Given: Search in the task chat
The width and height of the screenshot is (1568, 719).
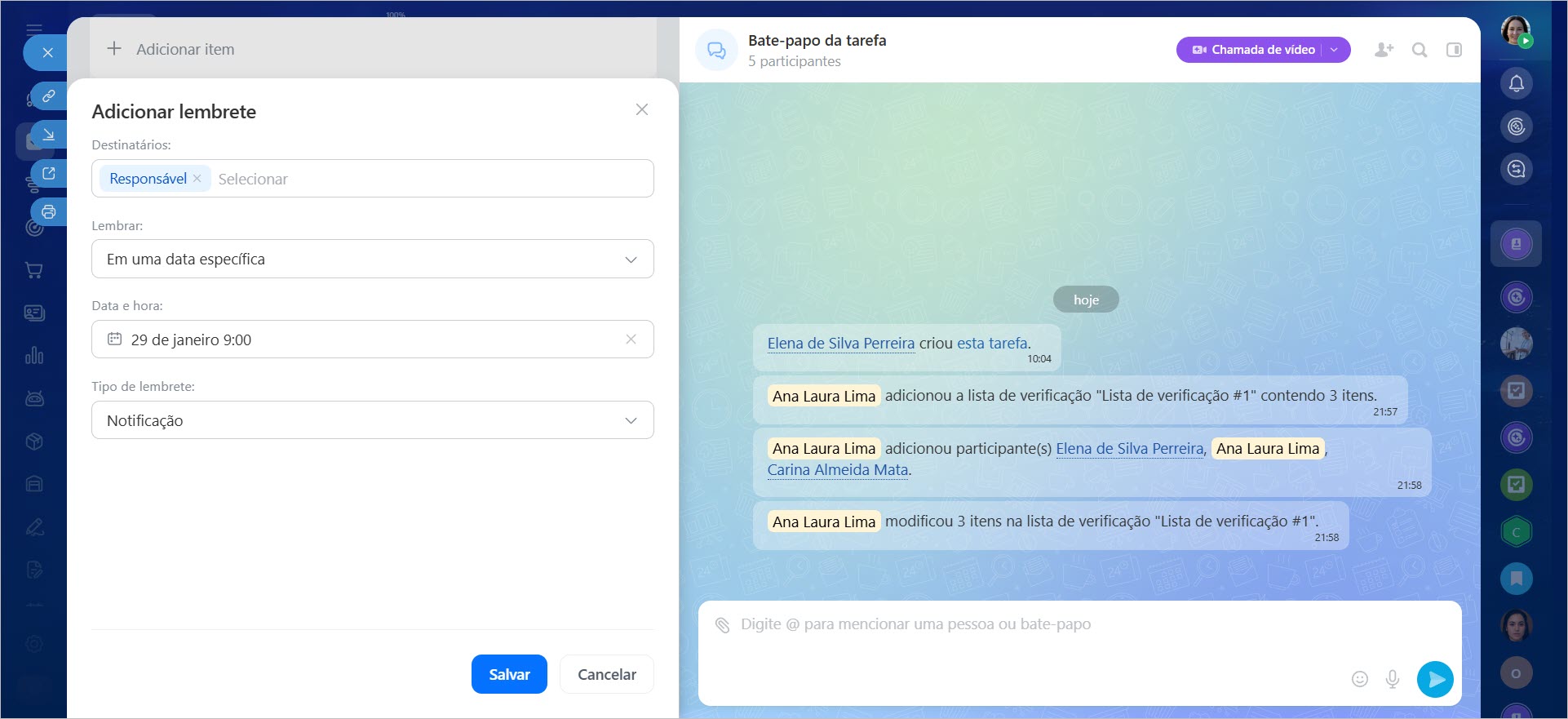Looking at the screenshot, I should [x=1420, y=50].
